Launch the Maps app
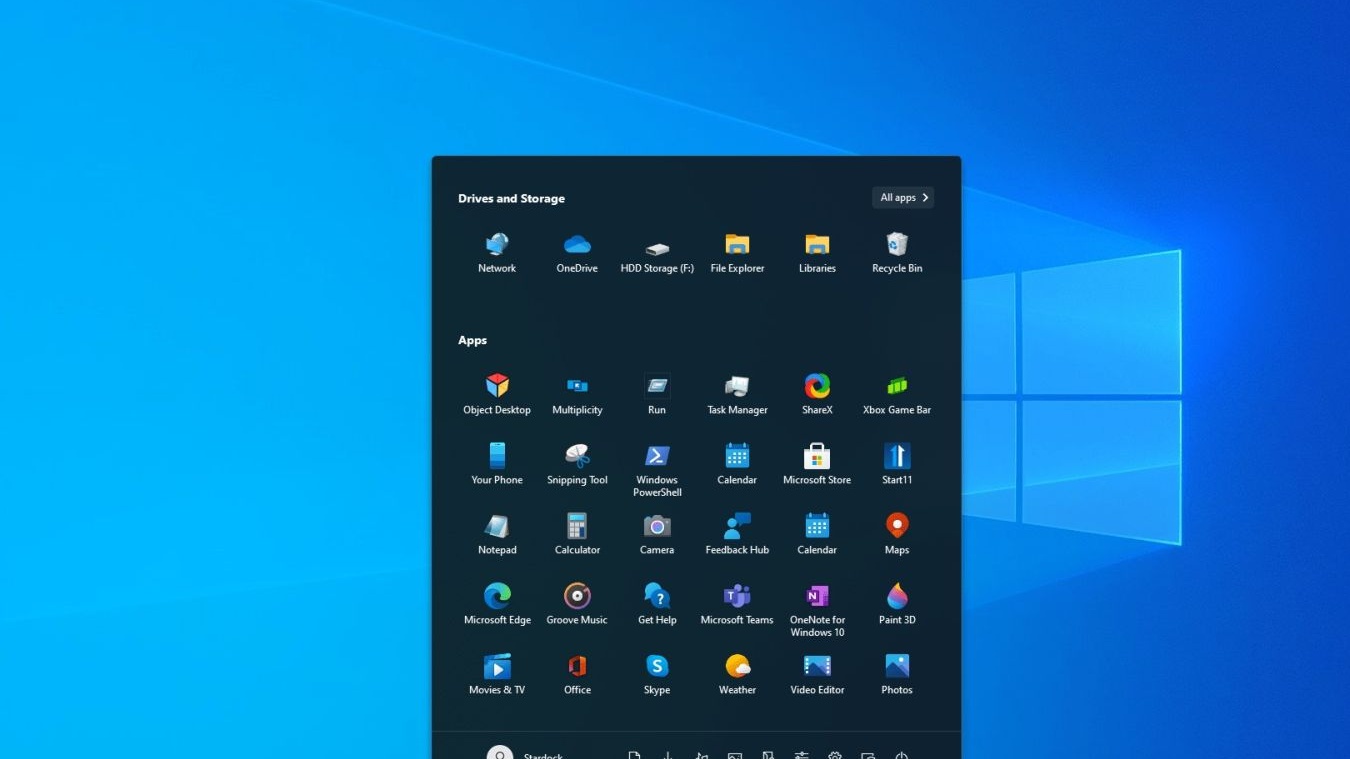Viewport: 1350px width, 759px height. coord(897,534)
